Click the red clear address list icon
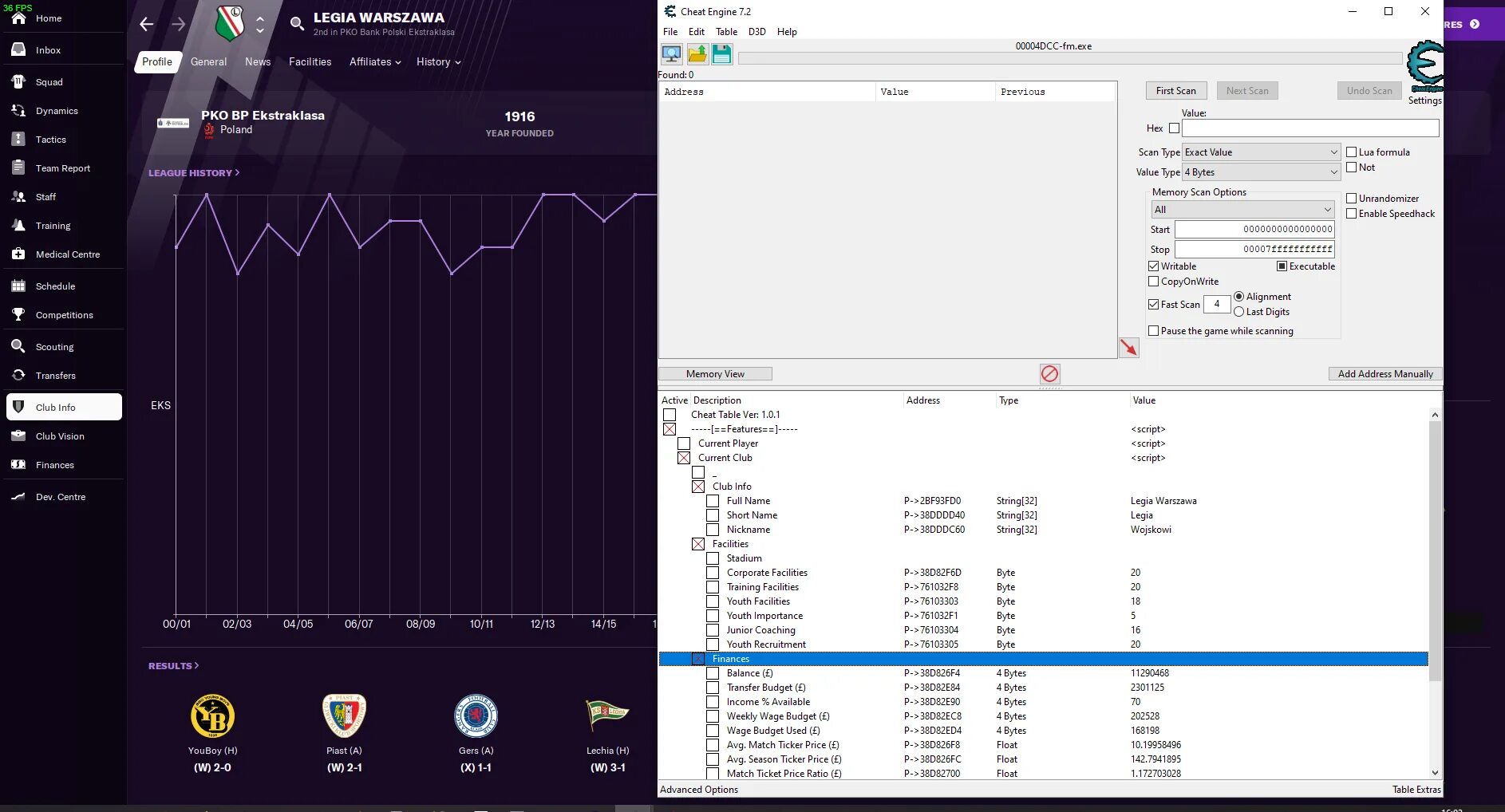Screen dimensions: 1505x812 (x=1050, y=373)
